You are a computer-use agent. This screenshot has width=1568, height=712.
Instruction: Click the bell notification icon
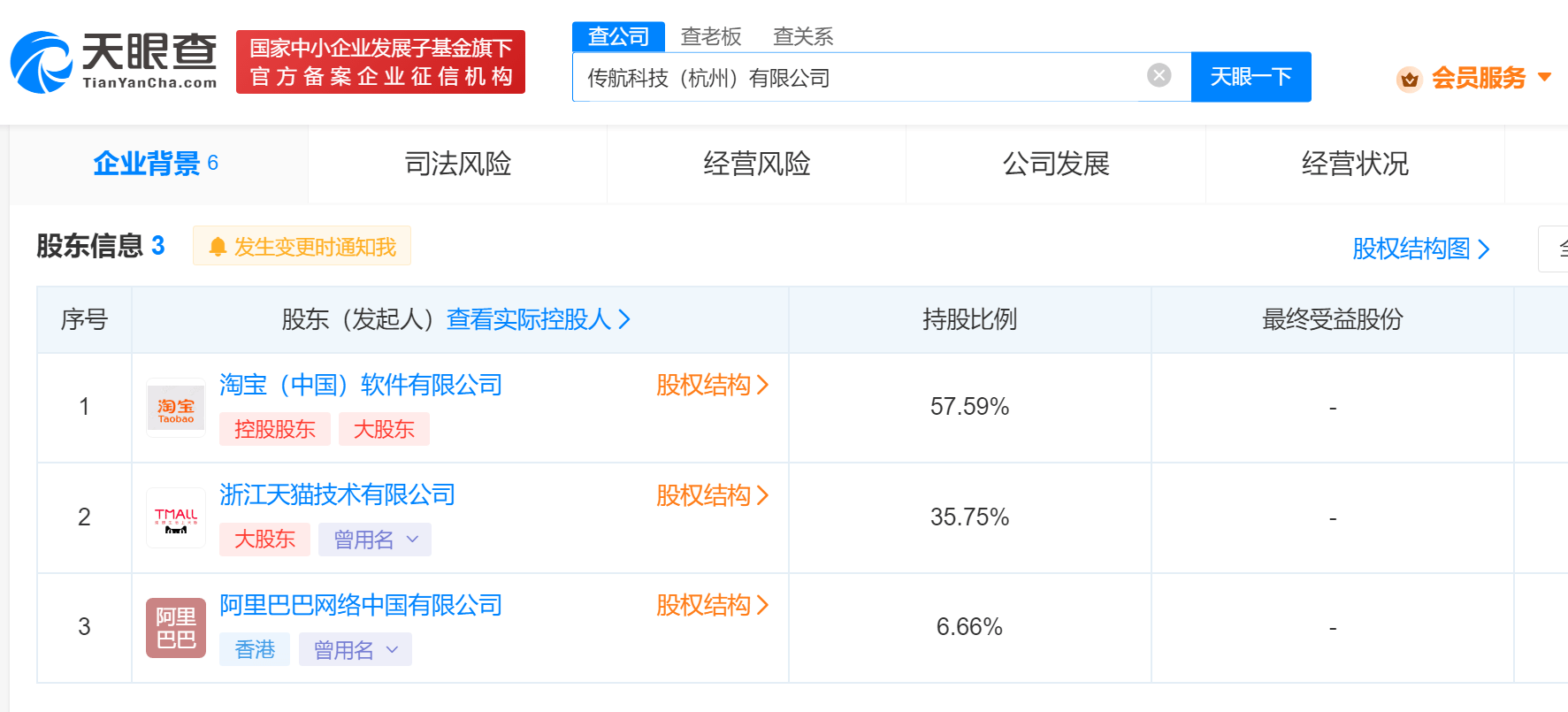(218, 248)
